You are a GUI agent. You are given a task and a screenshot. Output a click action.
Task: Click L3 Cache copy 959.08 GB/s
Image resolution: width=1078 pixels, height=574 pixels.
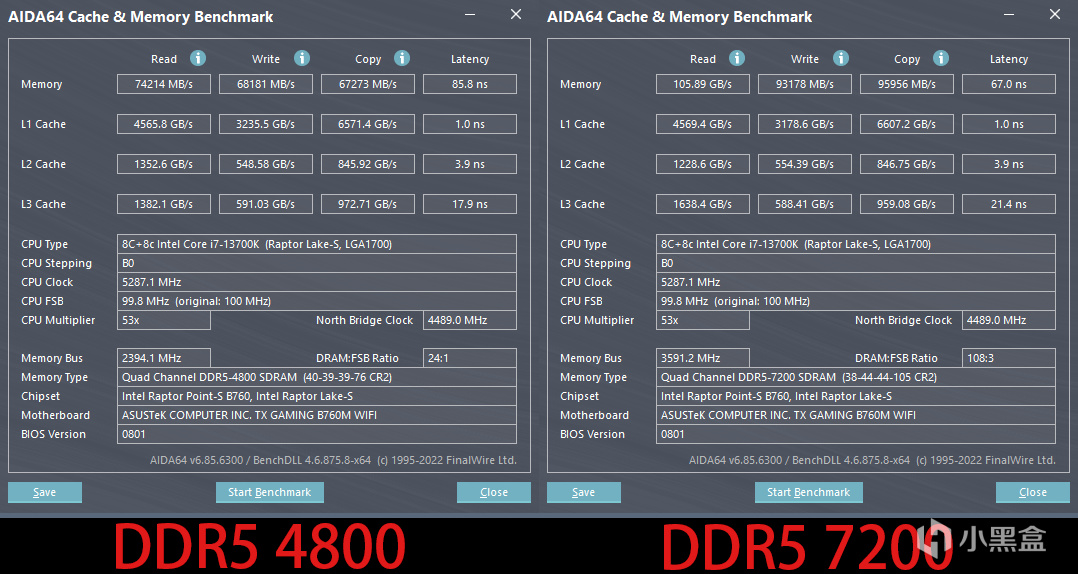coord(907,204)
